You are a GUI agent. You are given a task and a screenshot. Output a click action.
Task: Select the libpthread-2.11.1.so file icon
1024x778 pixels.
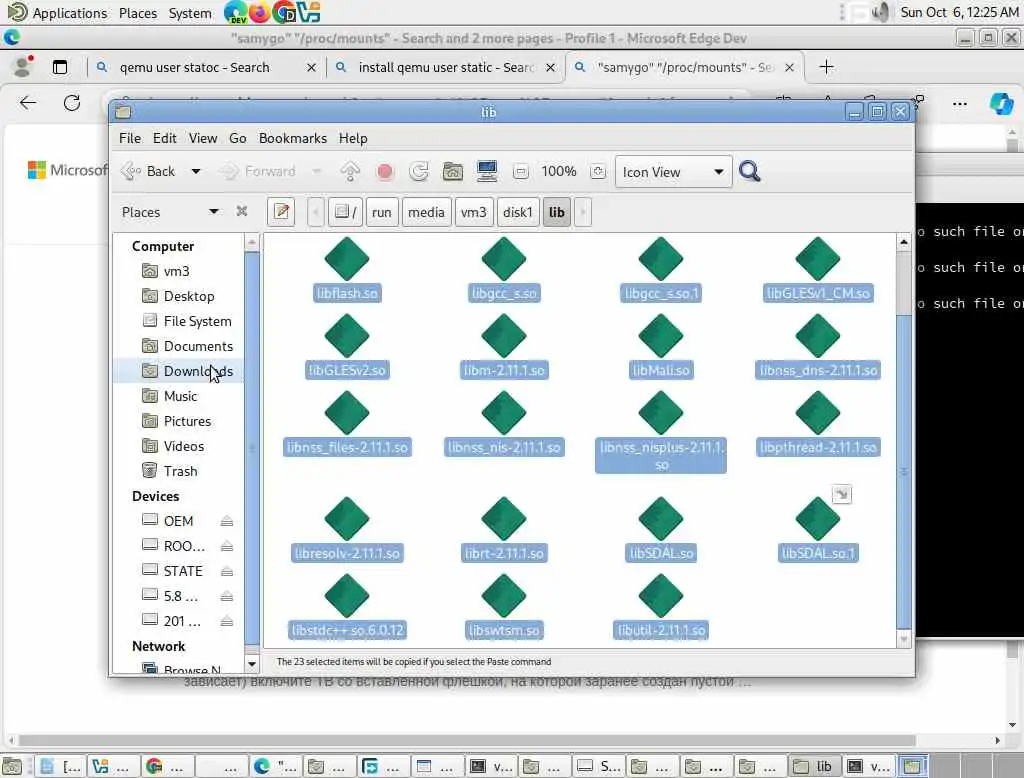(x=818, y=413)
